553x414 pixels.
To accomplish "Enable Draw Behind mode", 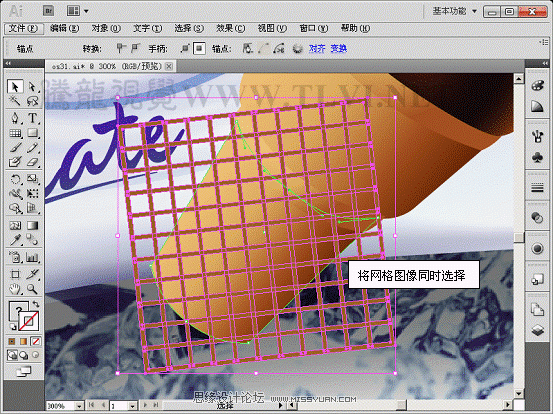I will pyautogui.click(x=24, y=355).
